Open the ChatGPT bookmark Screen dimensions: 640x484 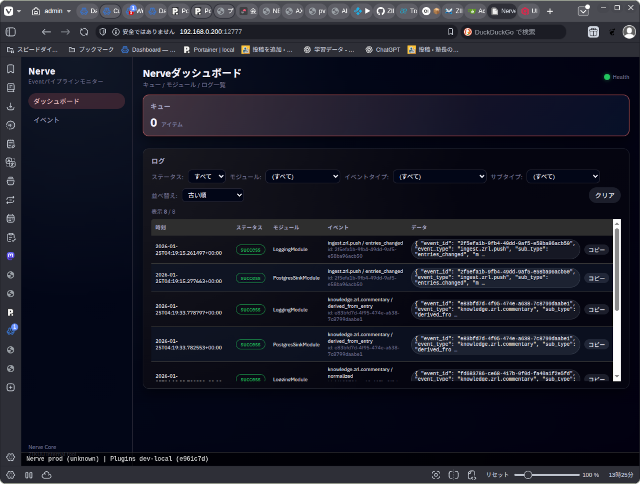click(x=386, y=48)
